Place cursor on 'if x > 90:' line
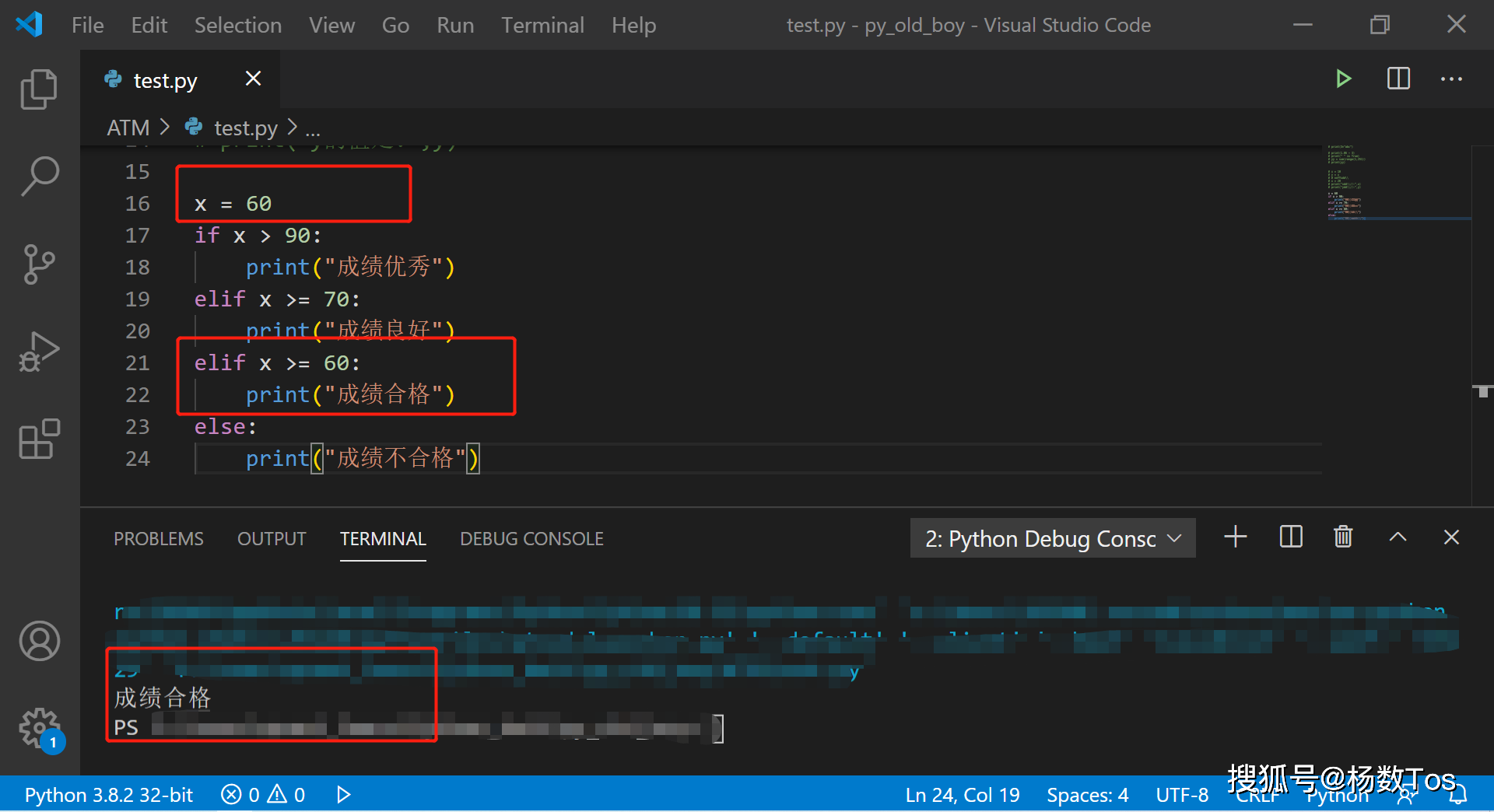Image resolution: width=1494 pixels, height=812 pixels. point(258,236)
